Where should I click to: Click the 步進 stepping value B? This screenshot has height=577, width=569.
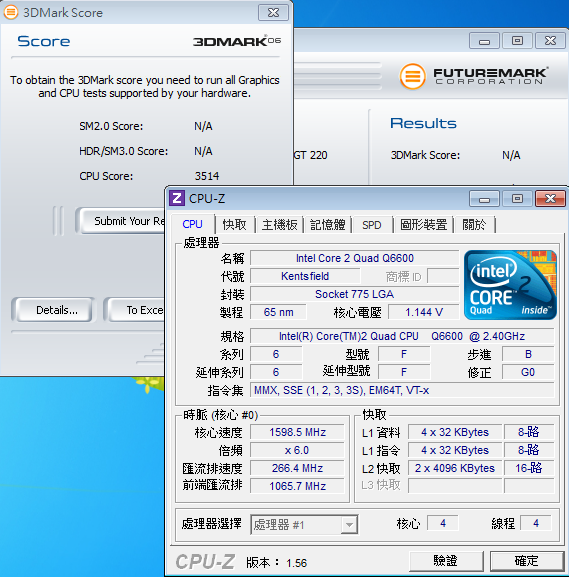click(x=528, y=354)
